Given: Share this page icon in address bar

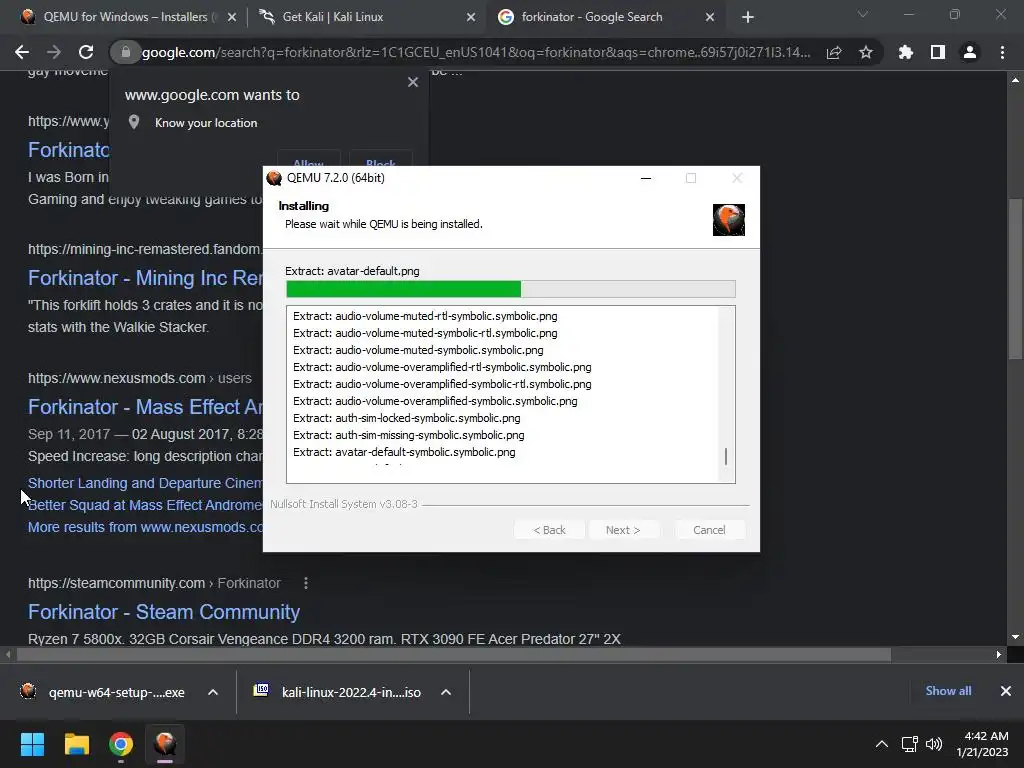Looking at the screenshot, I should coord(834,52).
